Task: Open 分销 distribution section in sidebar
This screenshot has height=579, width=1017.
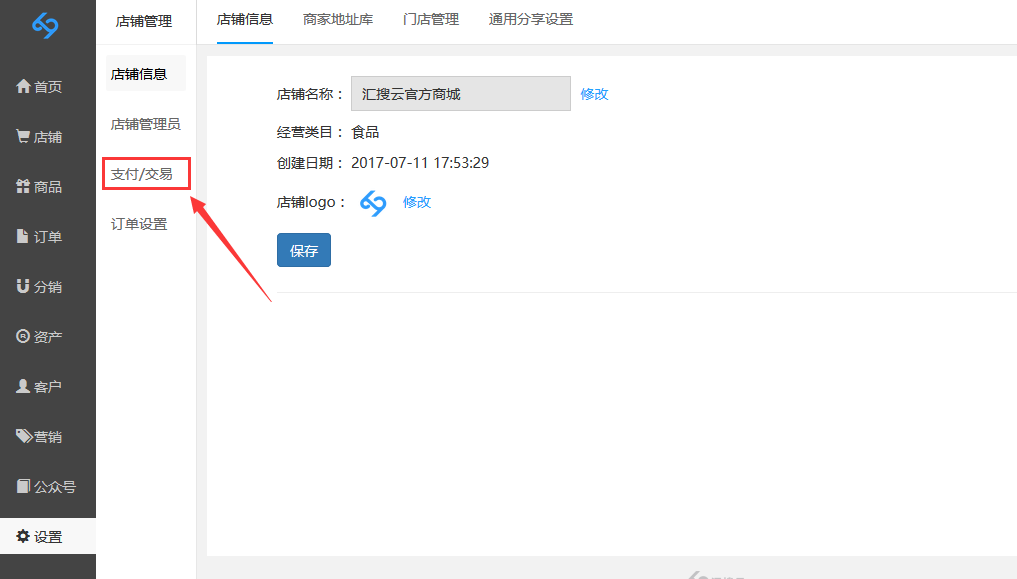Action: [x=40, y=287]
